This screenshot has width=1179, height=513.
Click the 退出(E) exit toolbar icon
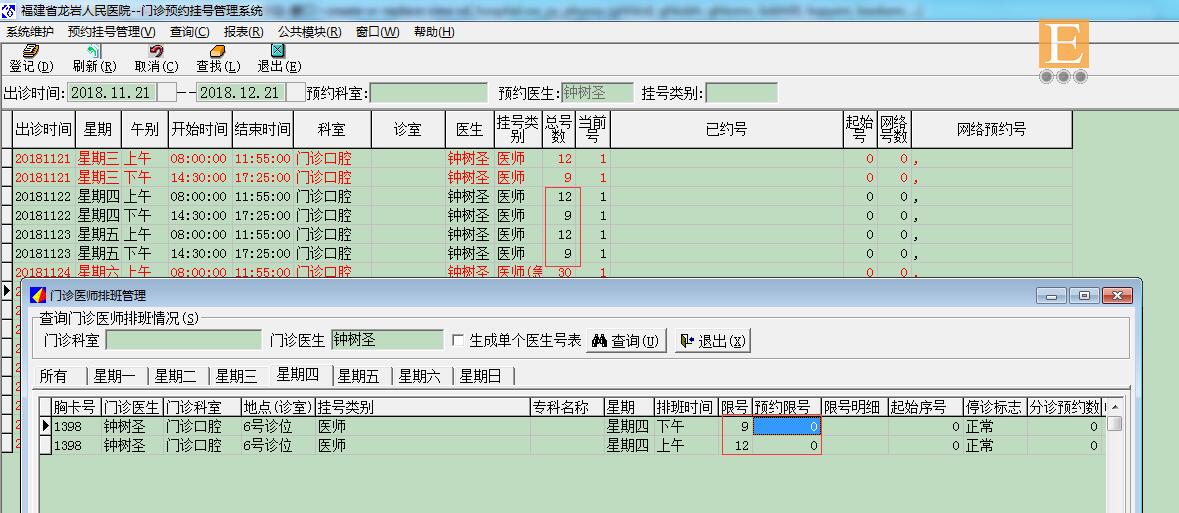pos(277,51)
